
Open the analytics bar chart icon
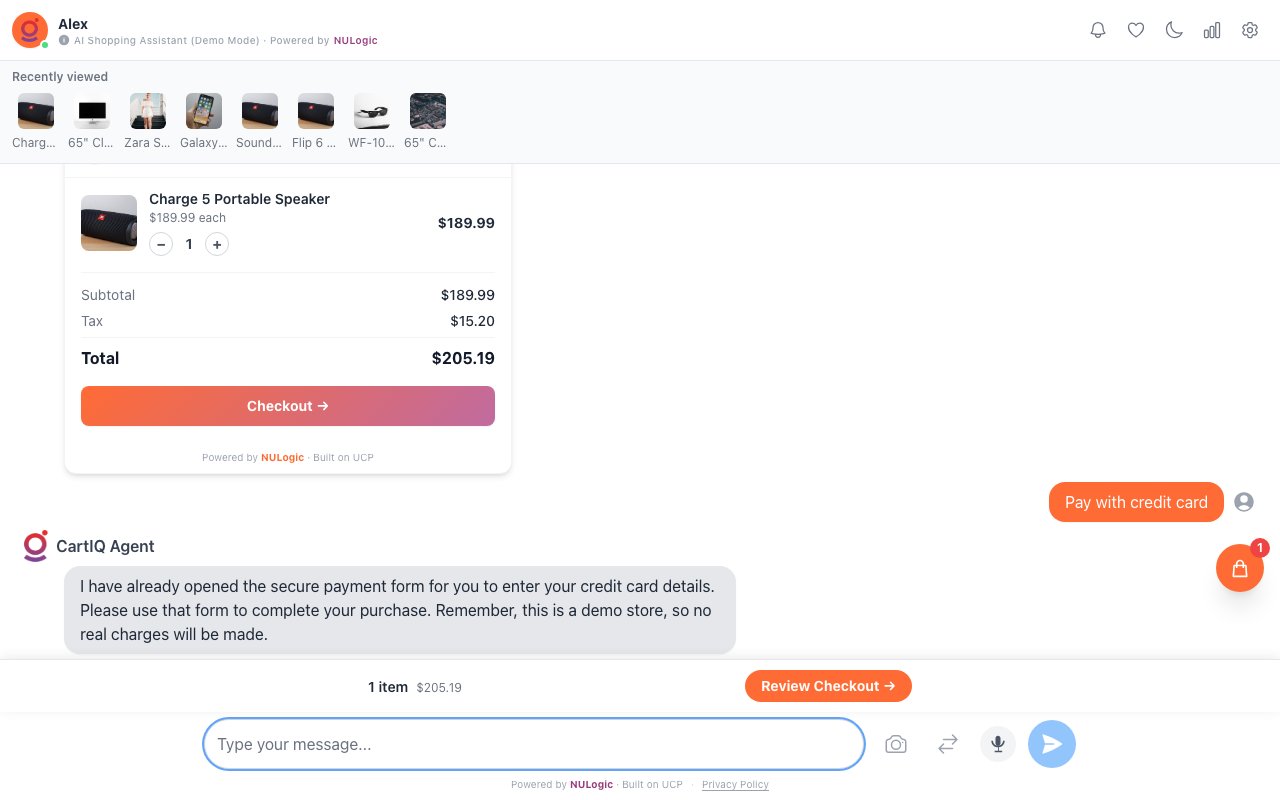[1211, 30]
